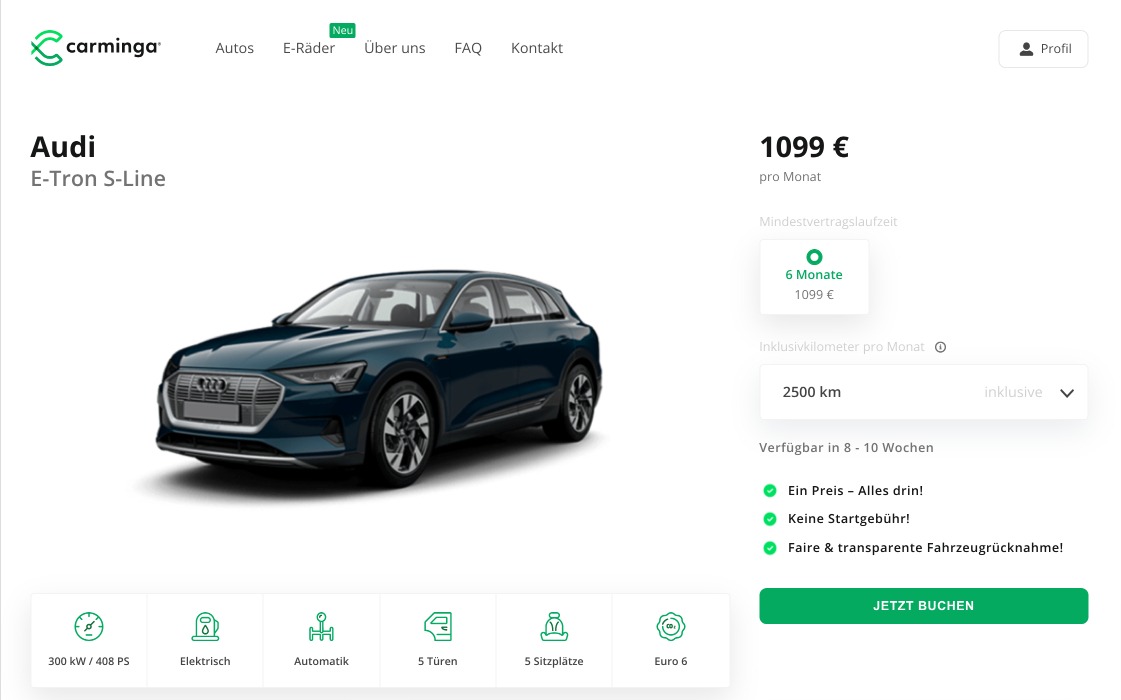Image resolution: width=1121 pixels, height=700 pixels.
Task: Click the checkmark next to Keine Startgebühr
Action: tap(770, 519)
